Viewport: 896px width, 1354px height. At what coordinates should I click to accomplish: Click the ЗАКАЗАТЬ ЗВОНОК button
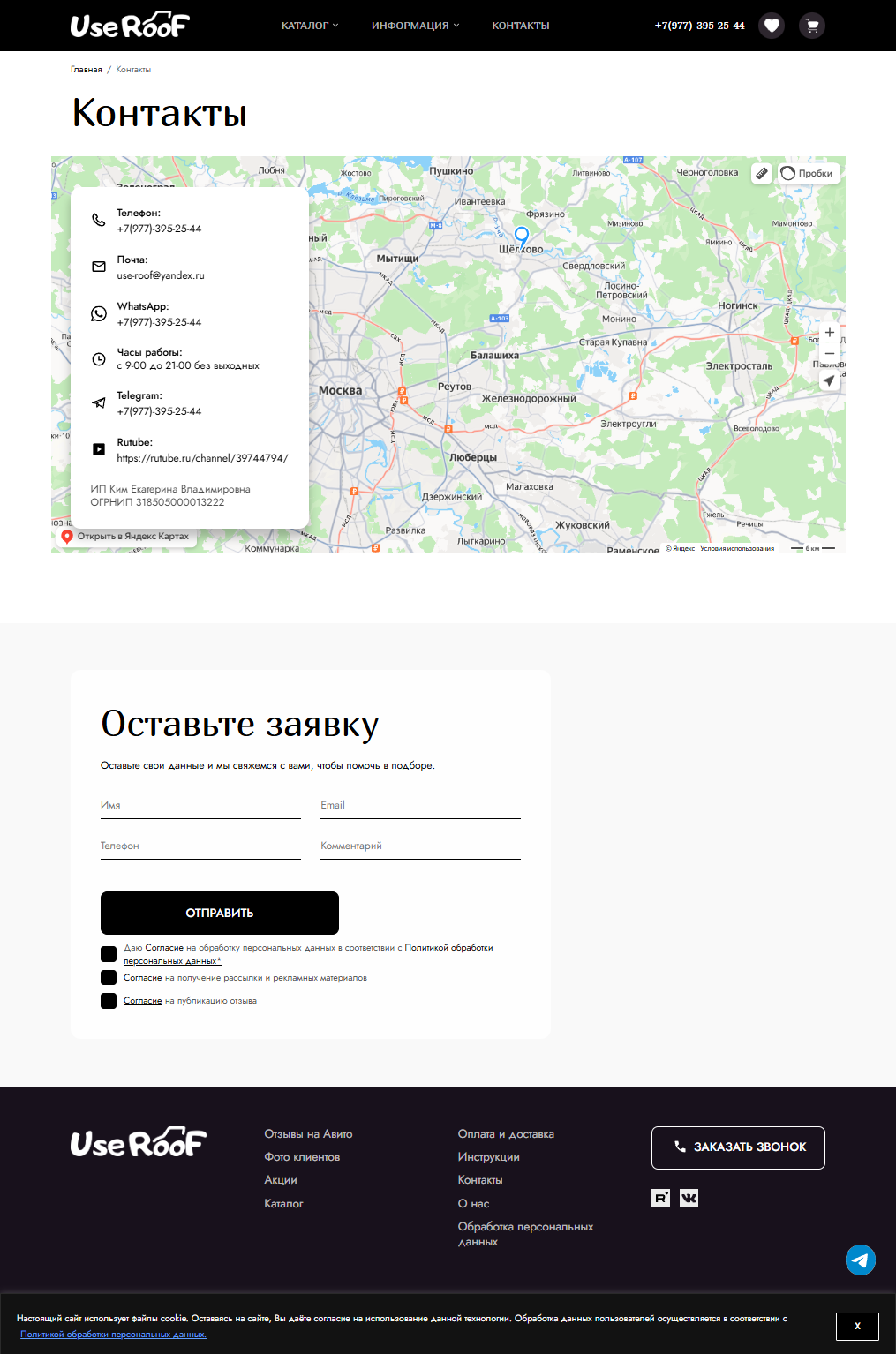(x=738, y=1147)
